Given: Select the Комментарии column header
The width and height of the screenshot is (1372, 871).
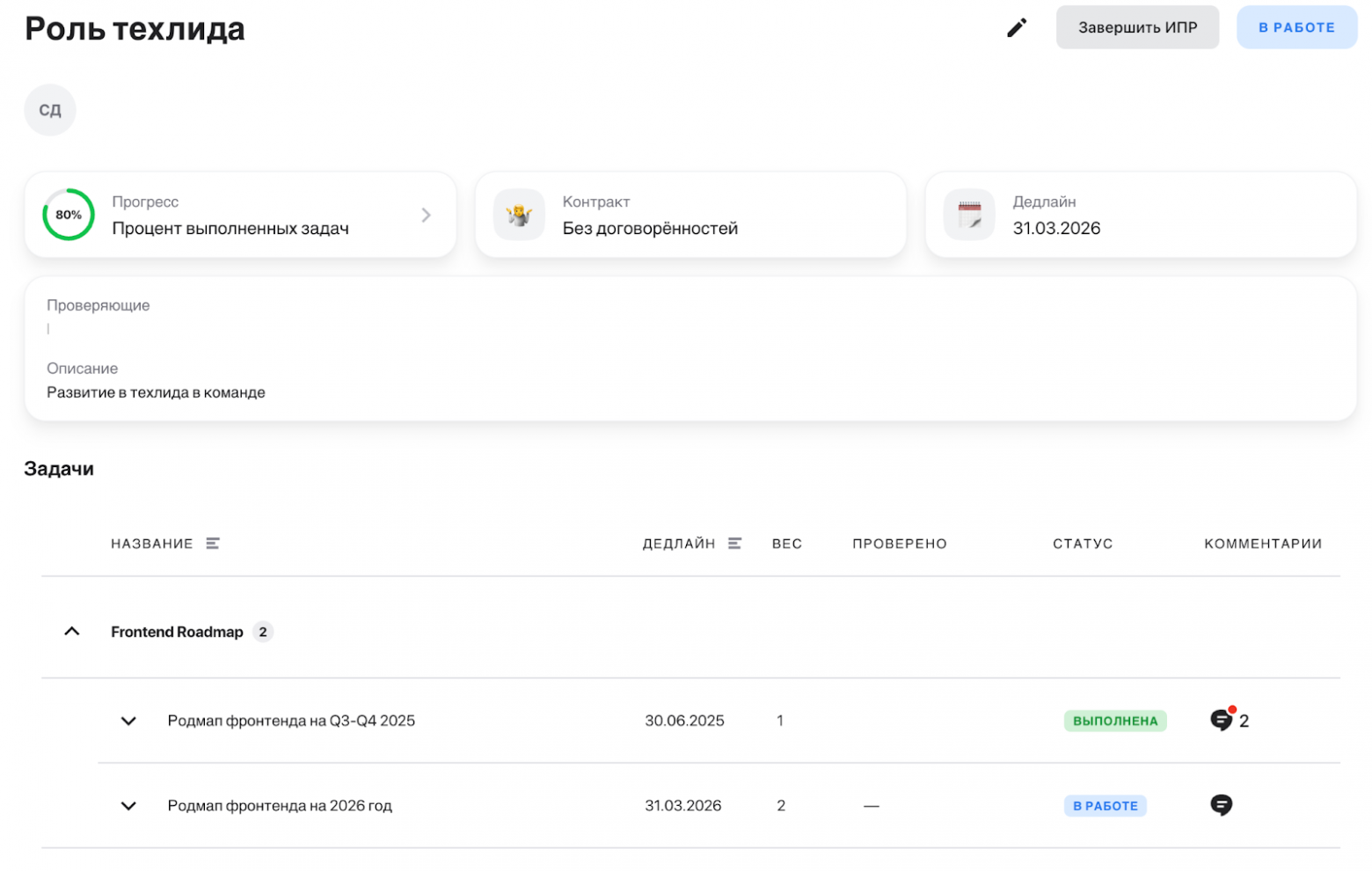Looking at the screenshot, I should 1262,544.
